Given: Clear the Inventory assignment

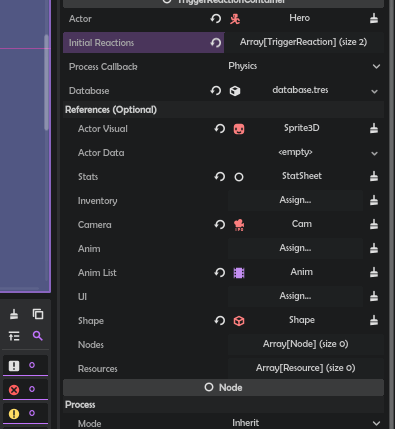Looking at the screenshot, I should [374, 201].
